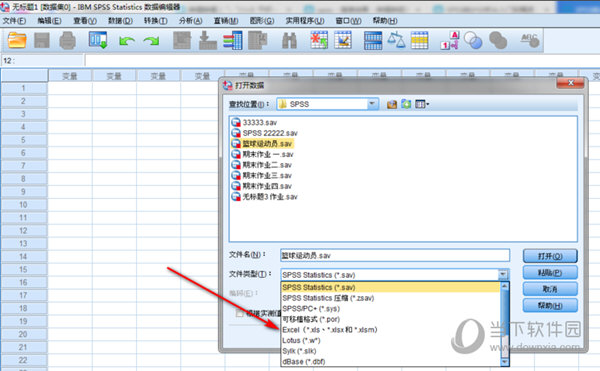Click the Select cases icon

419,40
